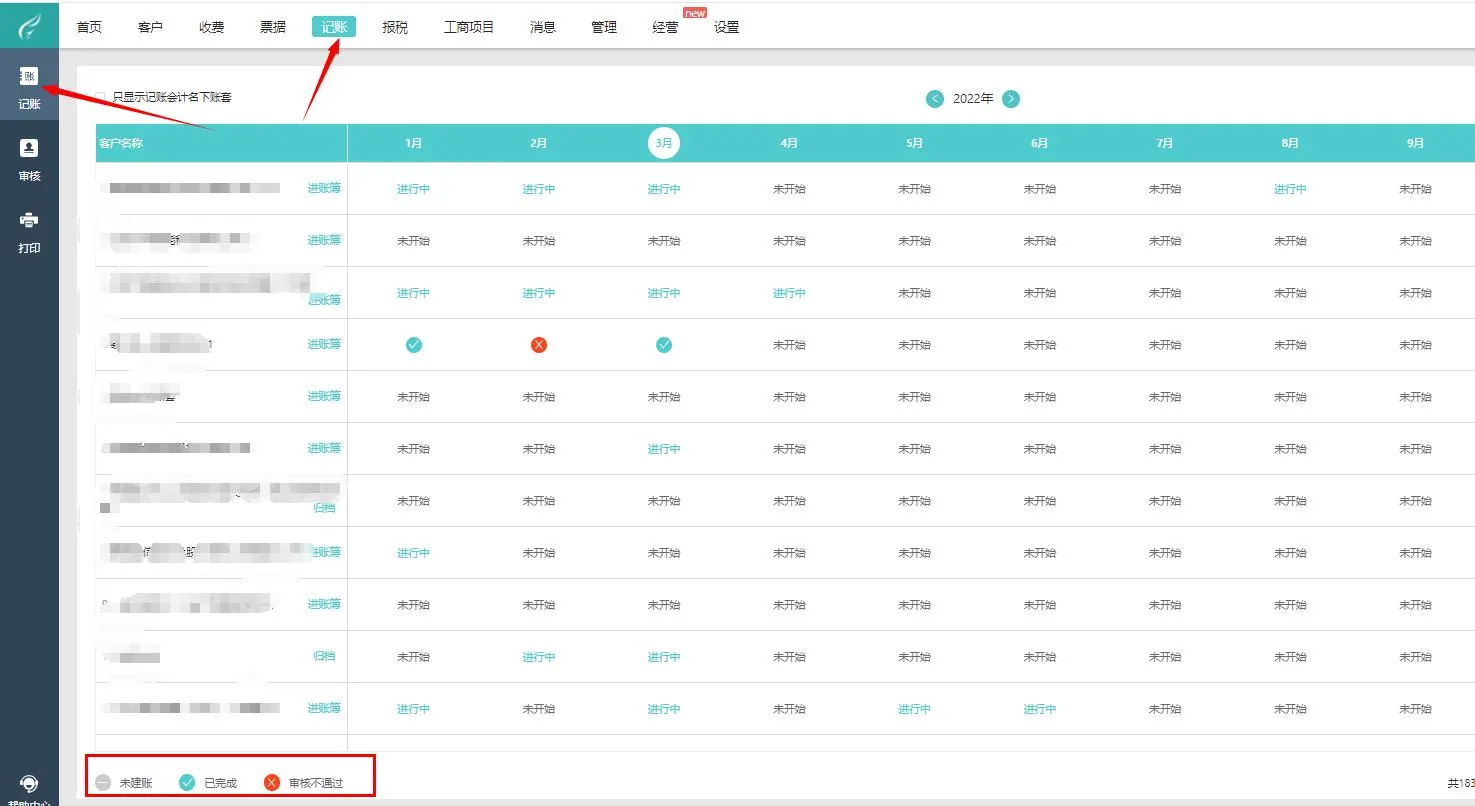Switch to the 首页 tab
Image resolution: width=1475 pixels, height=806 pixels.
point(89,27)
